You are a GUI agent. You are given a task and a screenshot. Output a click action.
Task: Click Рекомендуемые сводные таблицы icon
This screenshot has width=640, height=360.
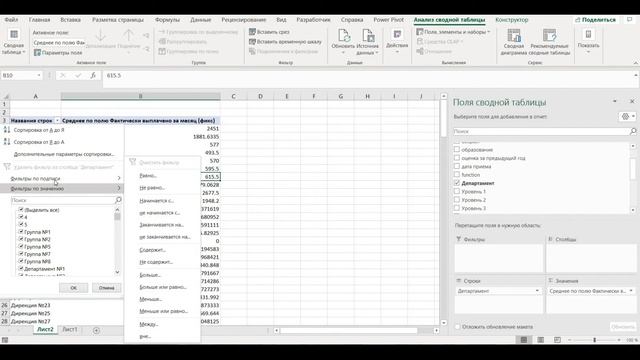coord(549,36)
